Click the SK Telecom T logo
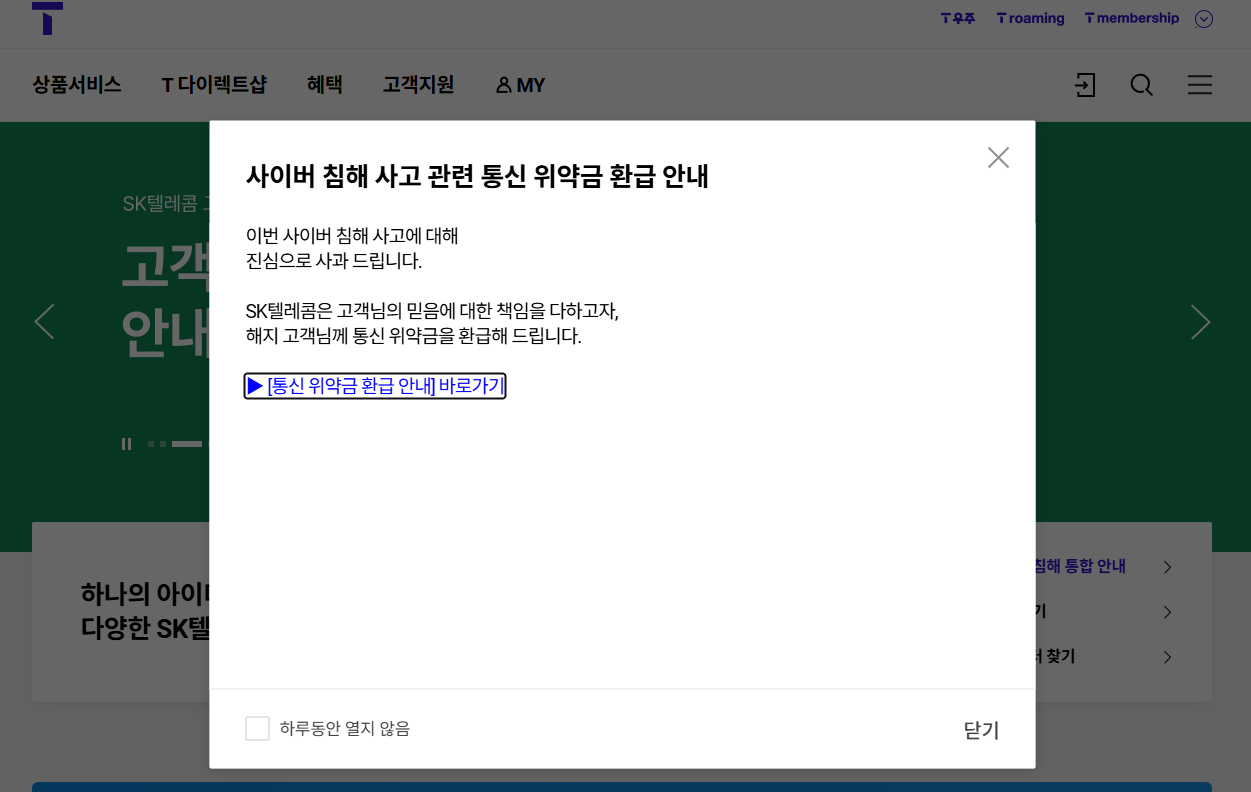Screen dimensions: 1251x792 [45, 17]
